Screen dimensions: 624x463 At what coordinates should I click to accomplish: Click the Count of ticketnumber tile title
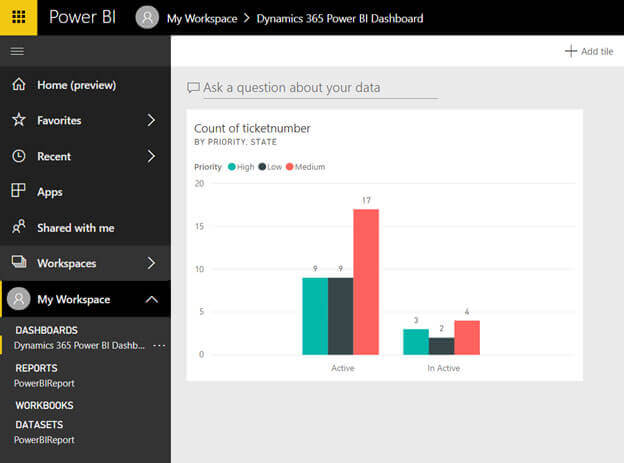(252, 128)
